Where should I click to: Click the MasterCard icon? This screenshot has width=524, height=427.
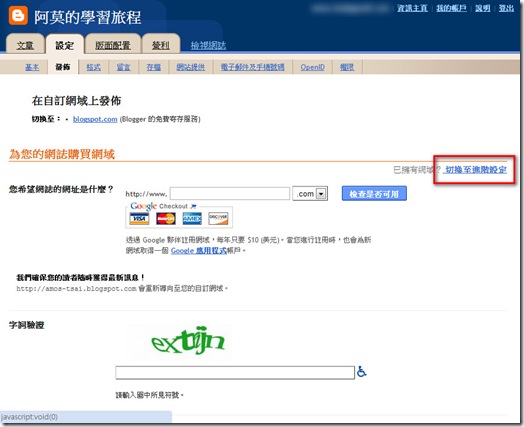pos(166,219)
